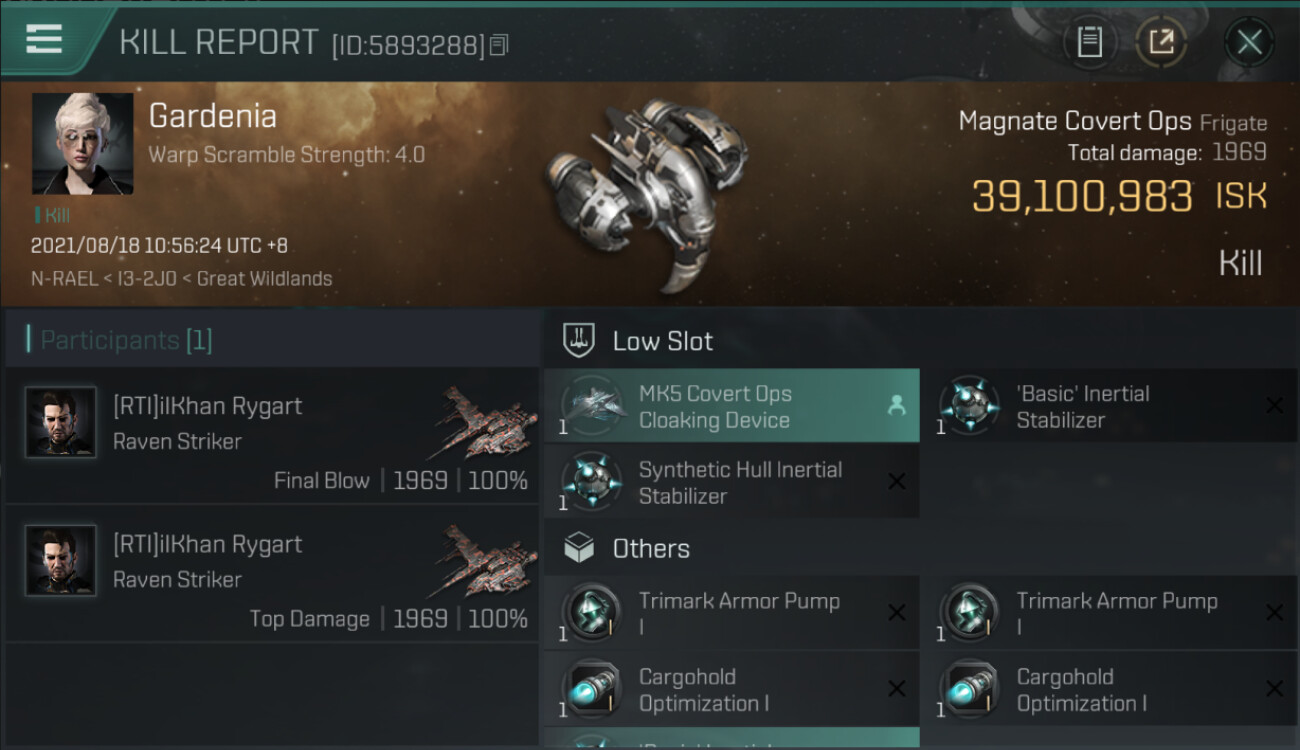This screenshot has height=750, width=1300.
Task: Open the Final Blow pilot portrait
Action: [61, 422]
